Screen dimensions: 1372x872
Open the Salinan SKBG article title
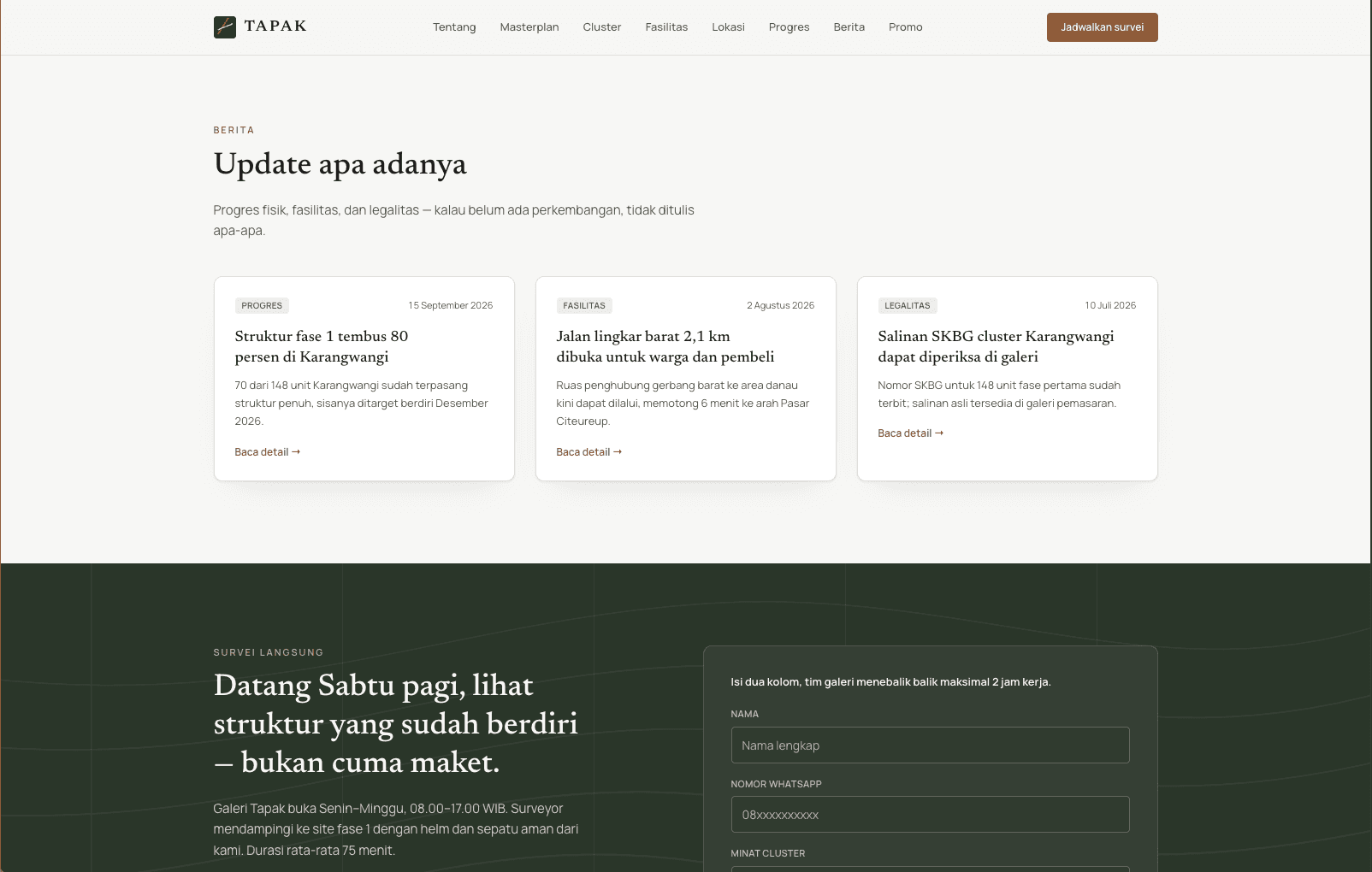click(x=996, y=346)
